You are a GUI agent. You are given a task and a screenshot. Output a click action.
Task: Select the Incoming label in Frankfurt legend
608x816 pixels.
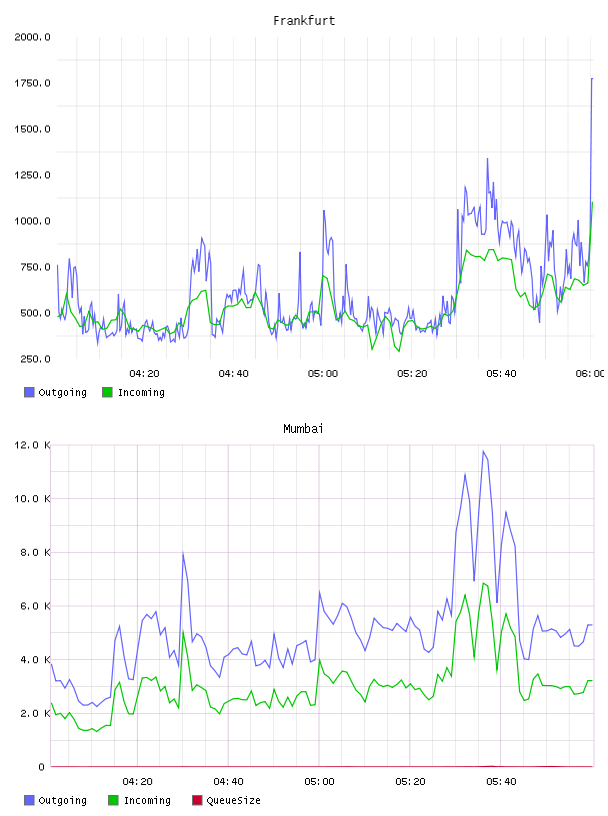tap(141, 392)
